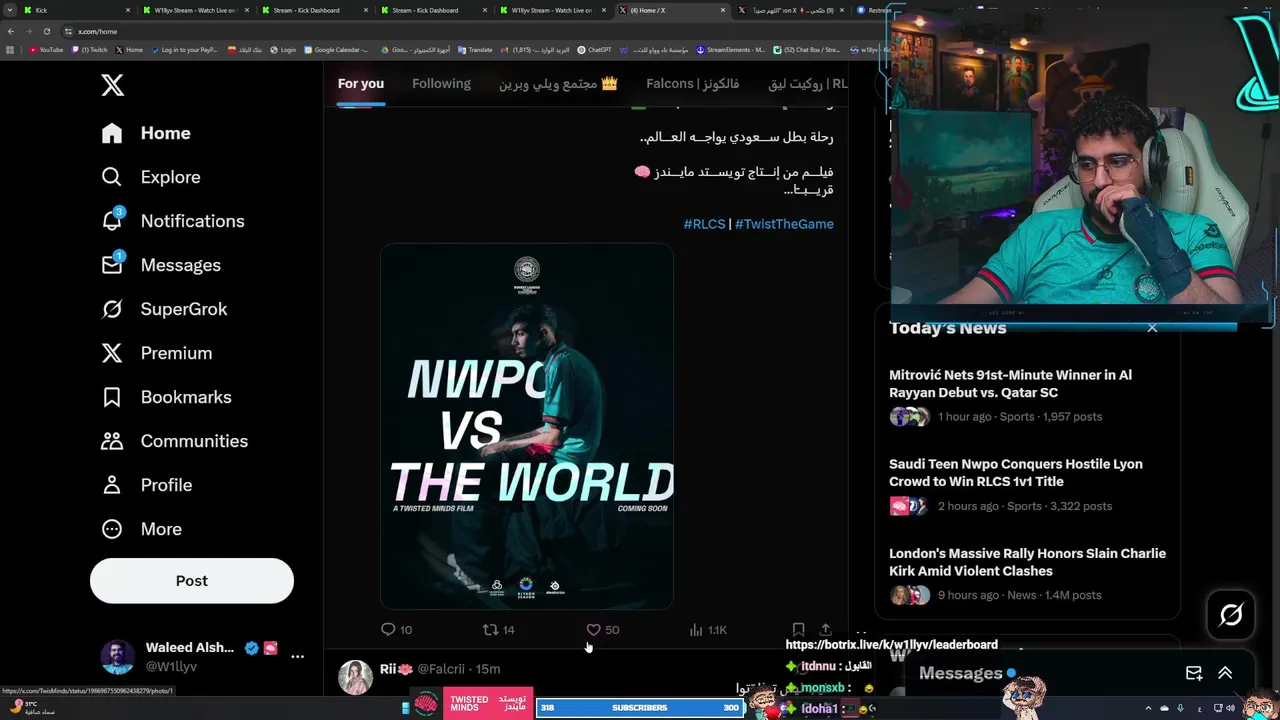1280x720 pixels.
Task: Switch to the Following tab
Action: (x=441, y=83)
